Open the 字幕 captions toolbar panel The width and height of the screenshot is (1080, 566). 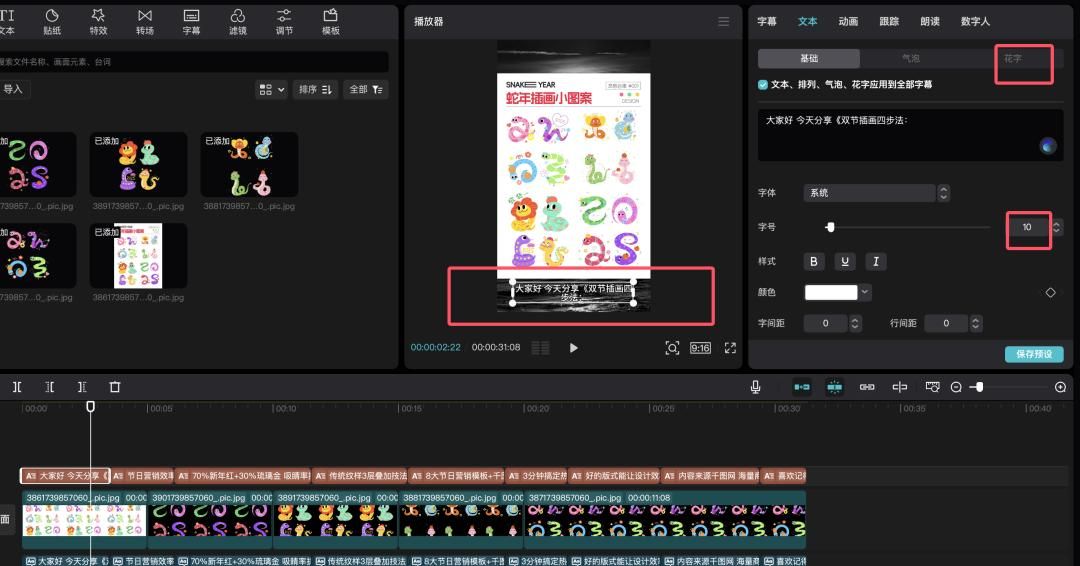click(191, 21)
